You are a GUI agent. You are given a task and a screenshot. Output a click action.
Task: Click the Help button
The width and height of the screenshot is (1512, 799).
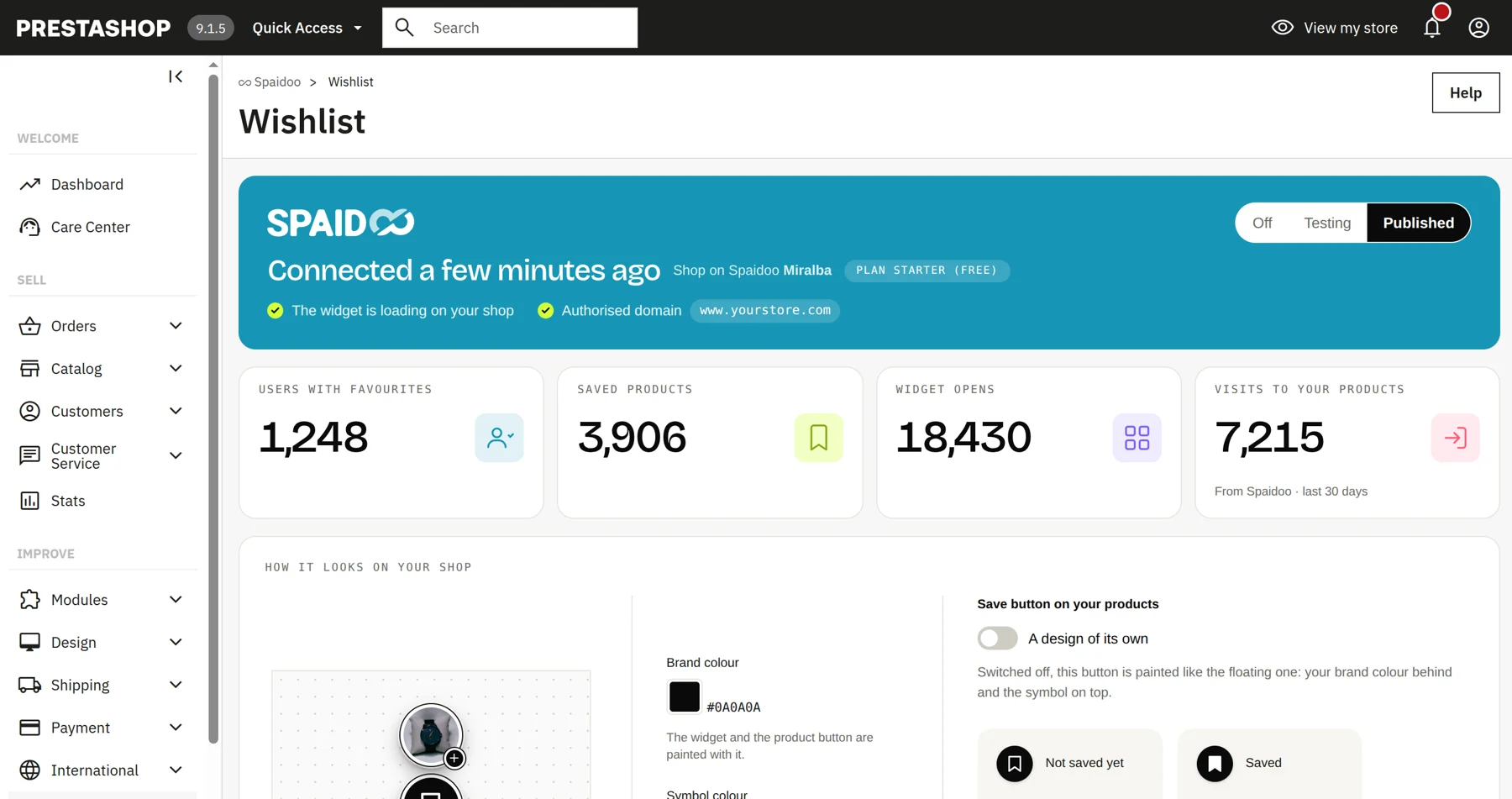1466,92
